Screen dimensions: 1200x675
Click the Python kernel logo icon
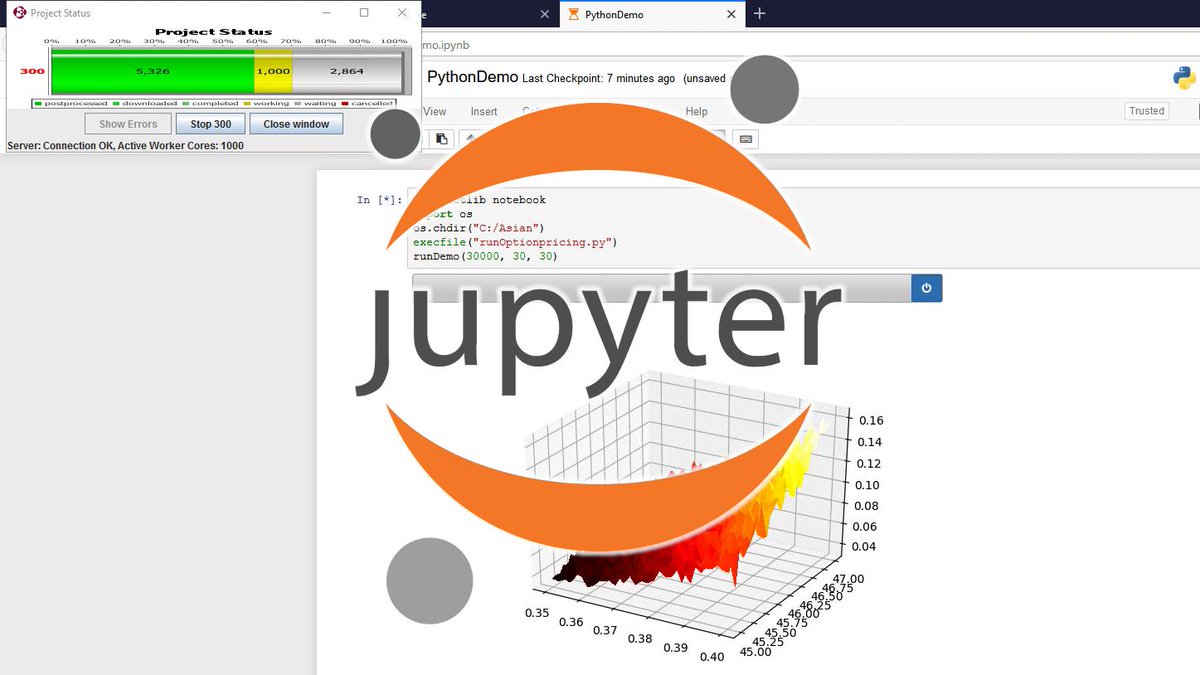click(x=1184, y=78)
